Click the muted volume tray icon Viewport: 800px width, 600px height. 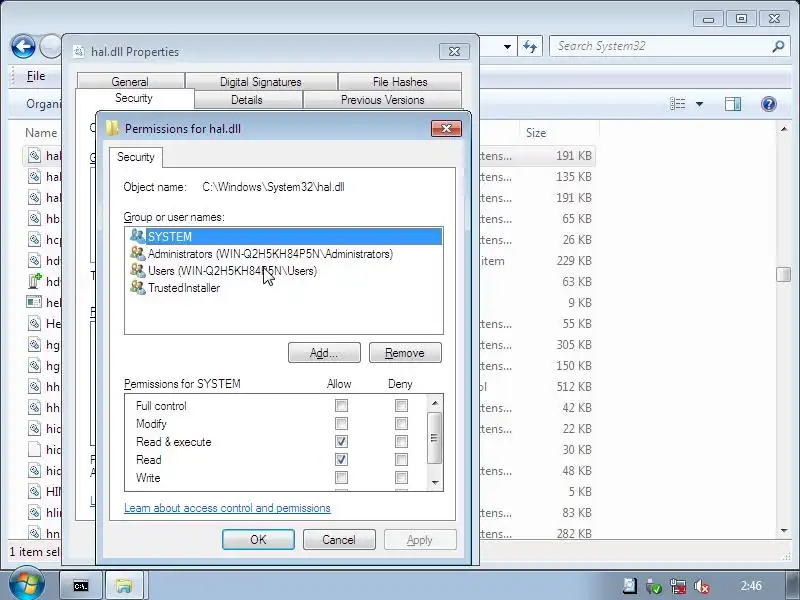702,586
